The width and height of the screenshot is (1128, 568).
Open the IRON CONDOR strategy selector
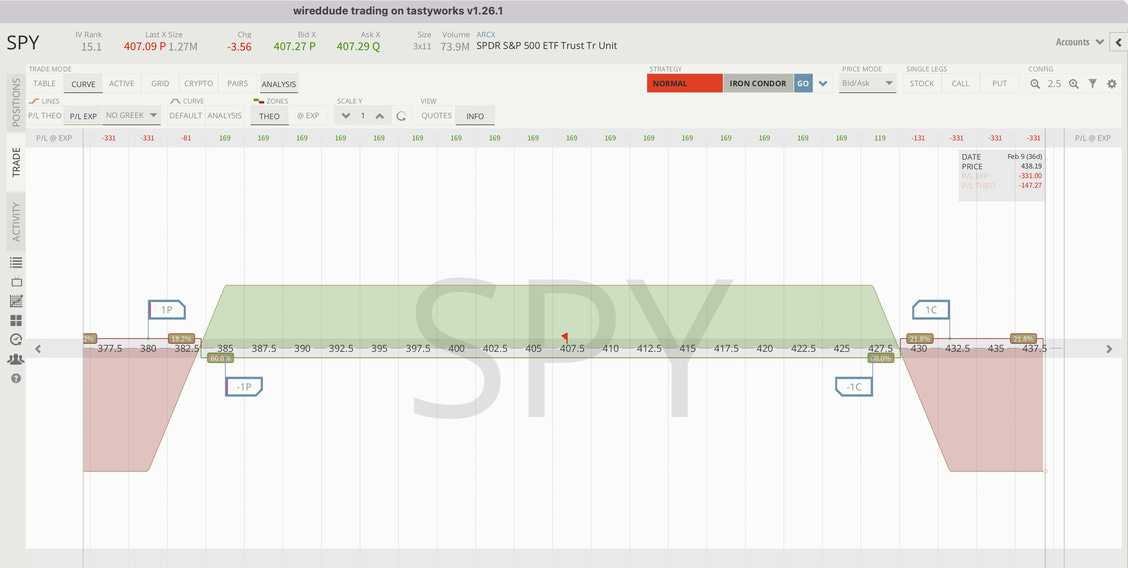pos(758,83)
